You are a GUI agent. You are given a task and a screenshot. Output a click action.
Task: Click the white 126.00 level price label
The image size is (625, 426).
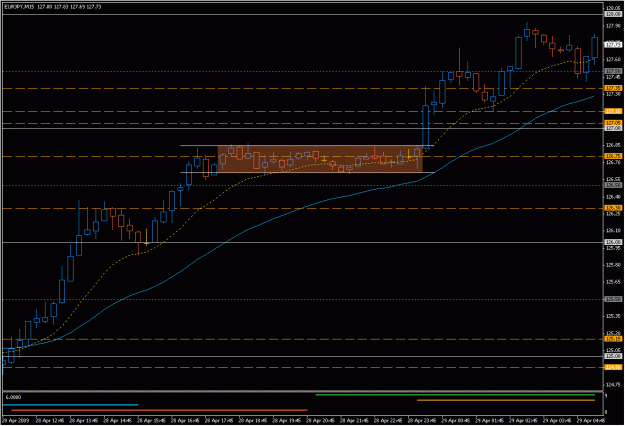pos(613,242)
